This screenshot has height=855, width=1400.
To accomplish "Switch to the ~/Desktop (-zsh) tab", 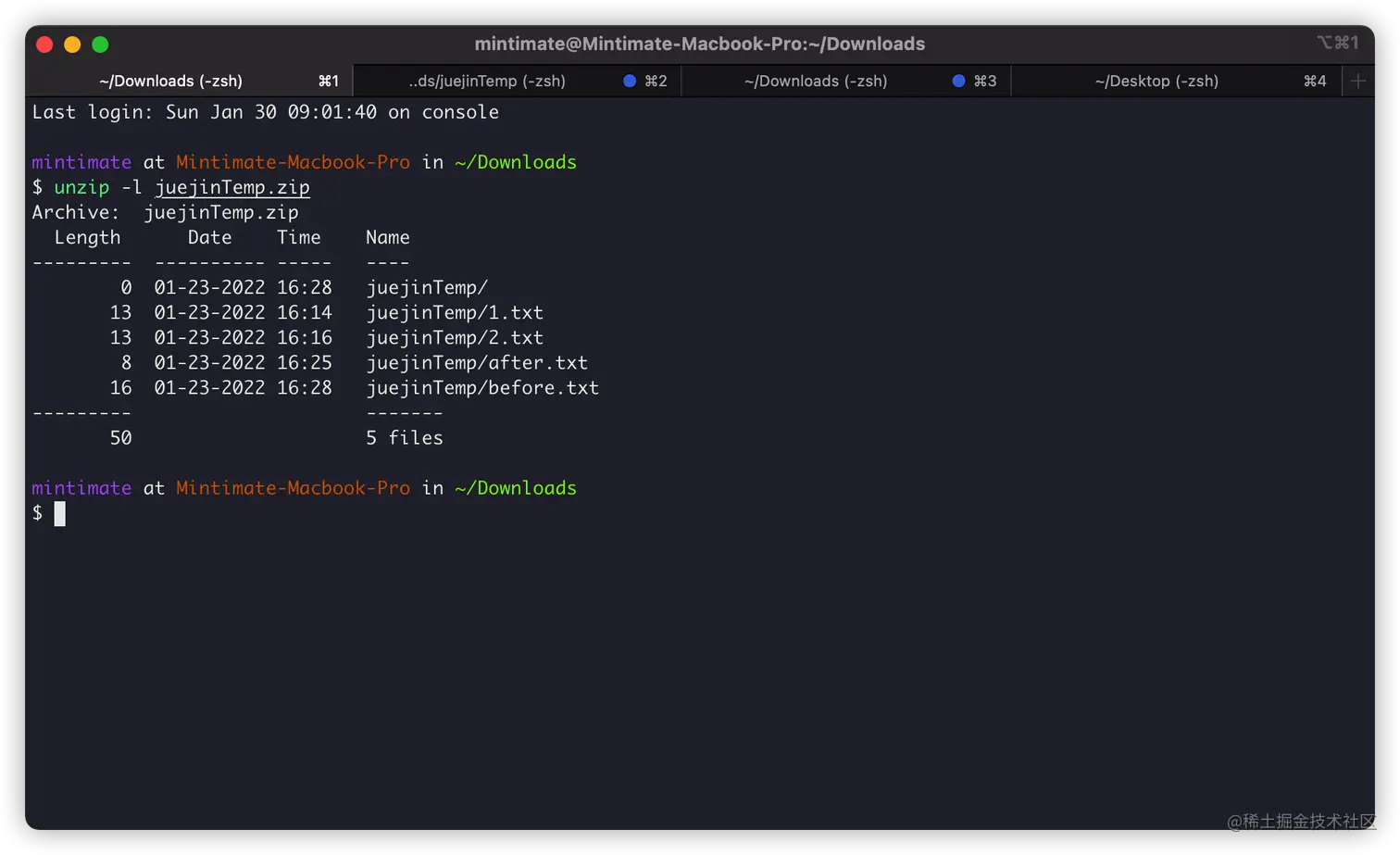I will pos(1176,81).
